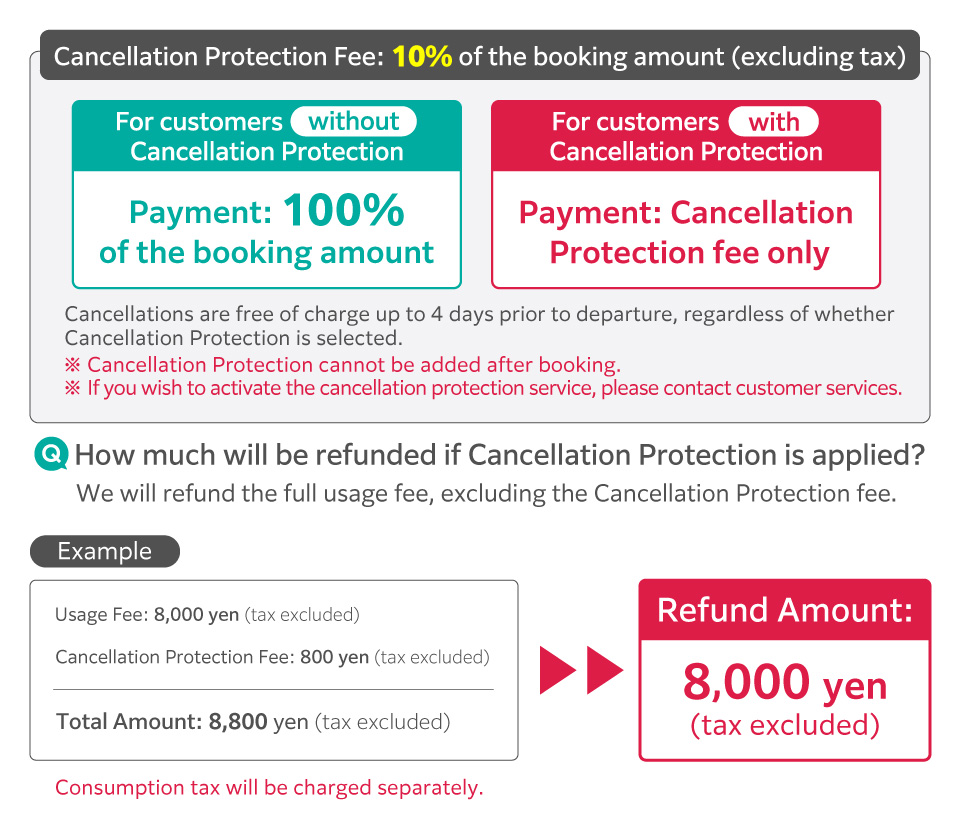Image resolution: width=960 pixels, height=820 pixels.
Task: Click the "Total Amount: 8,800 yen" line
Action: coord(253,721)
